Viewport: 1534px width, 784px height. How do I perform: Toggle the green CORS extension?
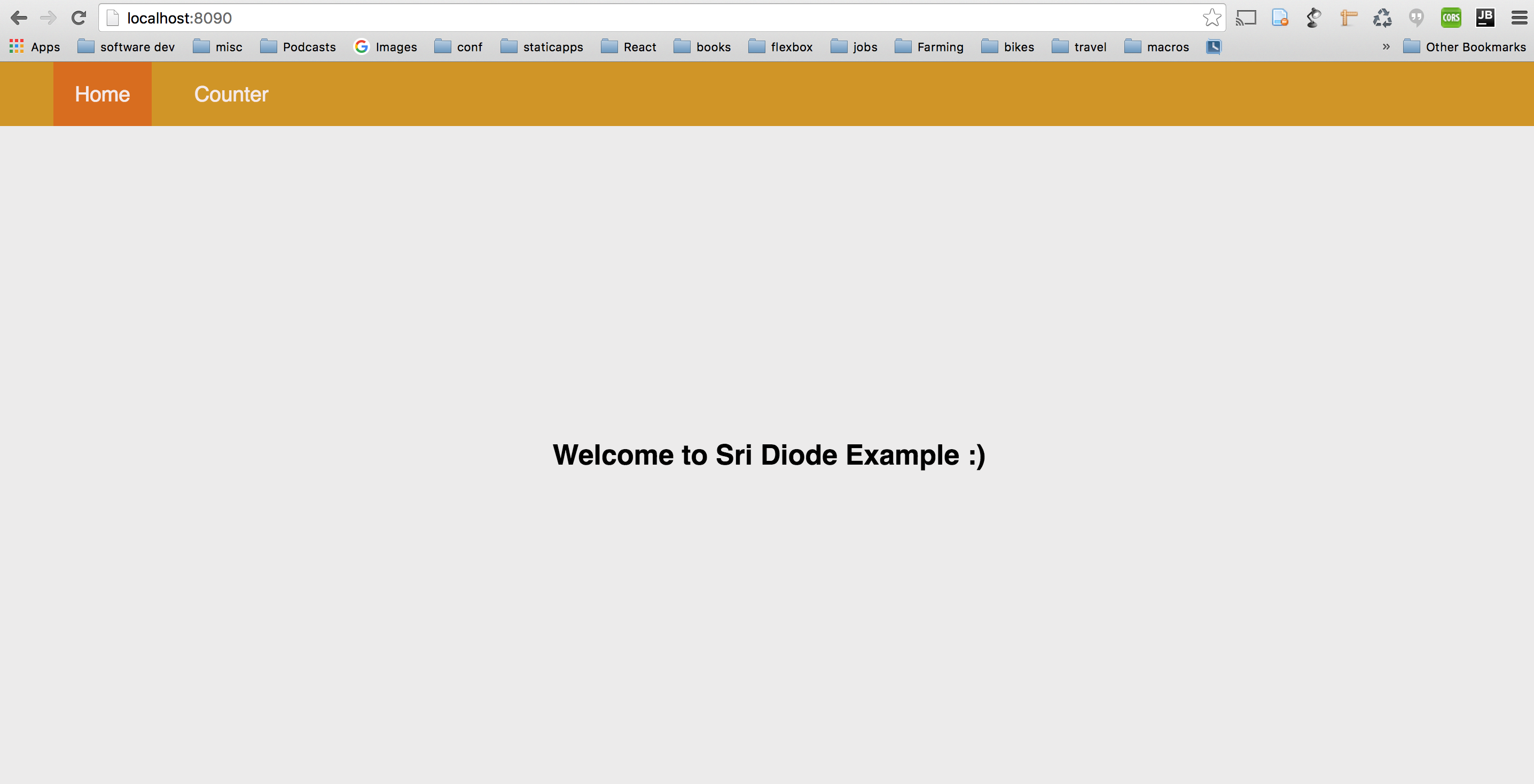pyautogui.click(x=1451, y=18)
